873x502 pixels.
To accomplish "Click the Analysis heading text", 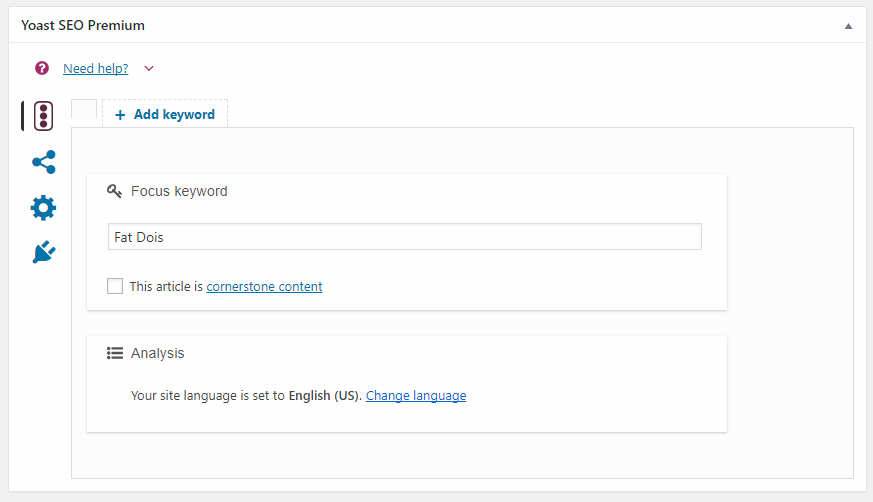I will click(x=158, y=353).
